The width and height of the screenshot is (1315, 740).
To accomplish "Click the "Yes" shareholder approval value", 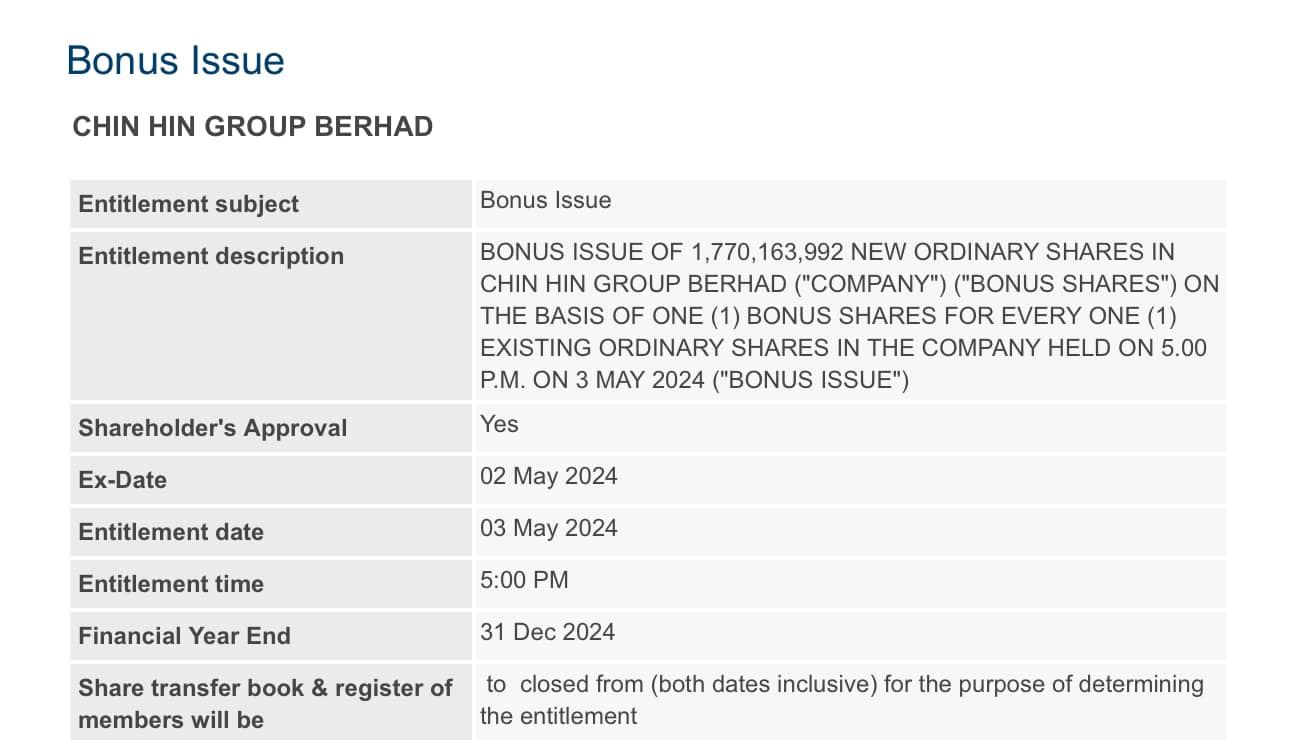I will [499, 424].
